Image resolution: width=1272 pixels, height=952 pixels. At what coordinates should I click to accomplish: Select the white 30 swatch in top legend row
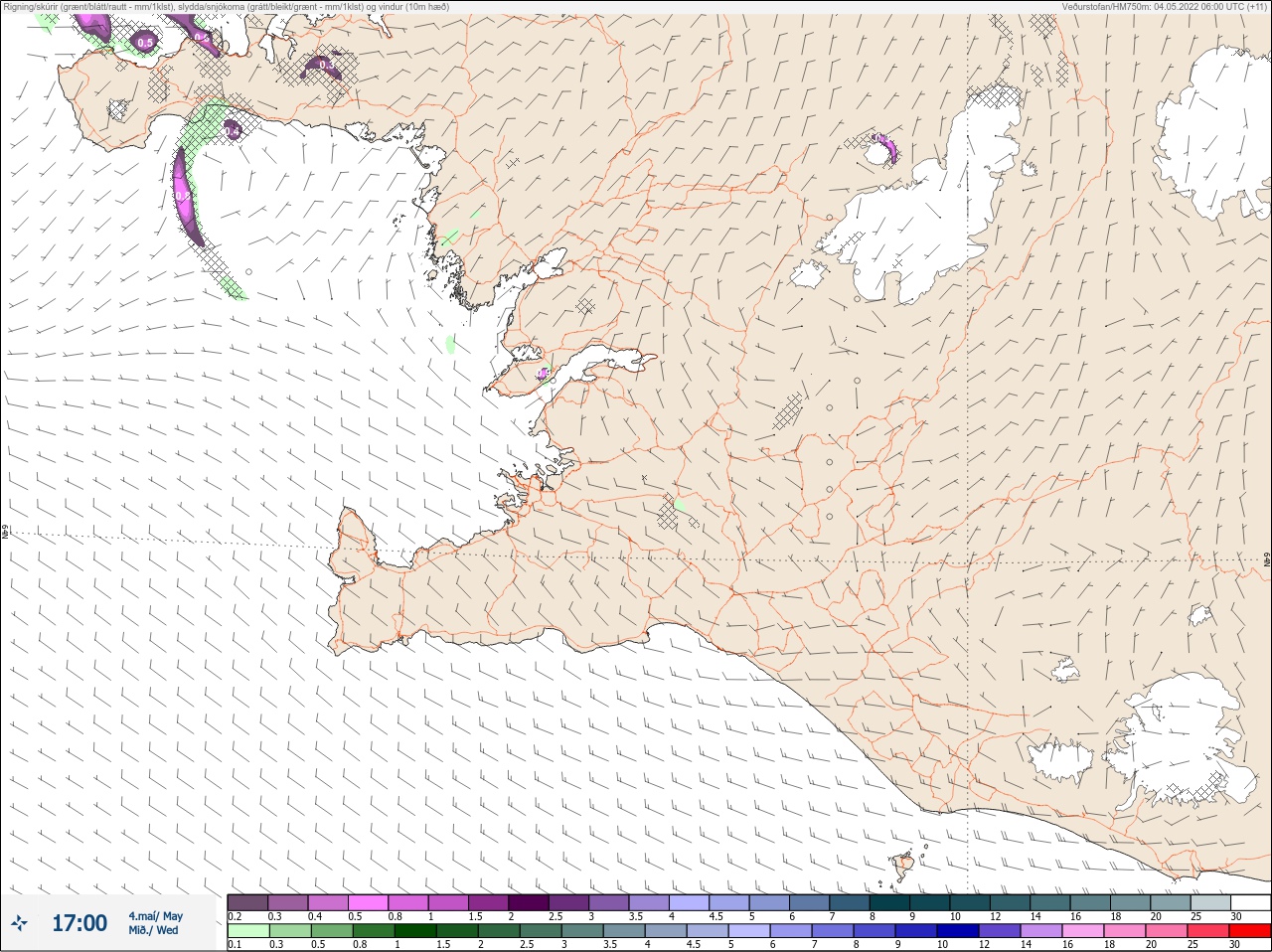1250,902
